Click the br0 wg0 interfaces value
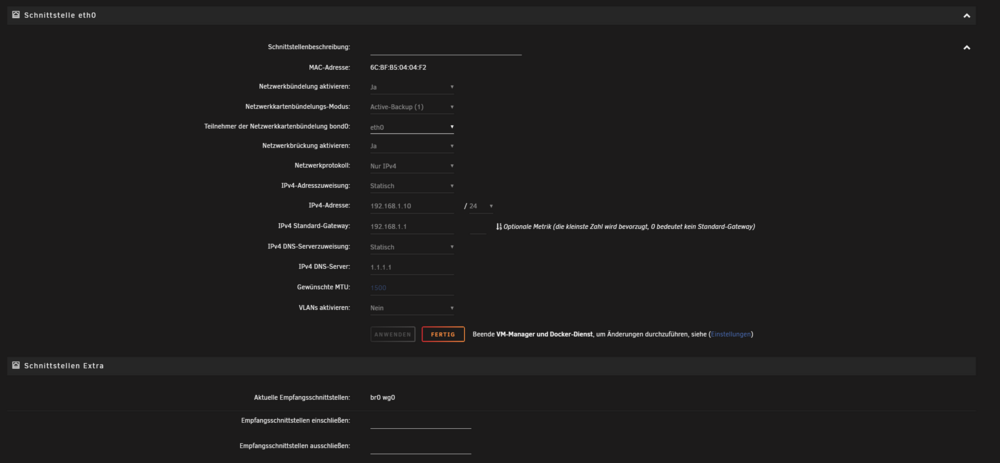 point(383,397)
